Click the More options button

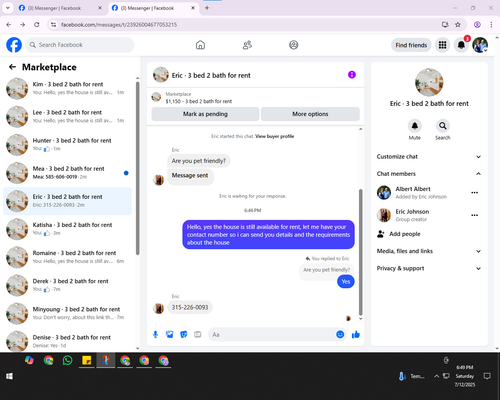coord(310,114)
